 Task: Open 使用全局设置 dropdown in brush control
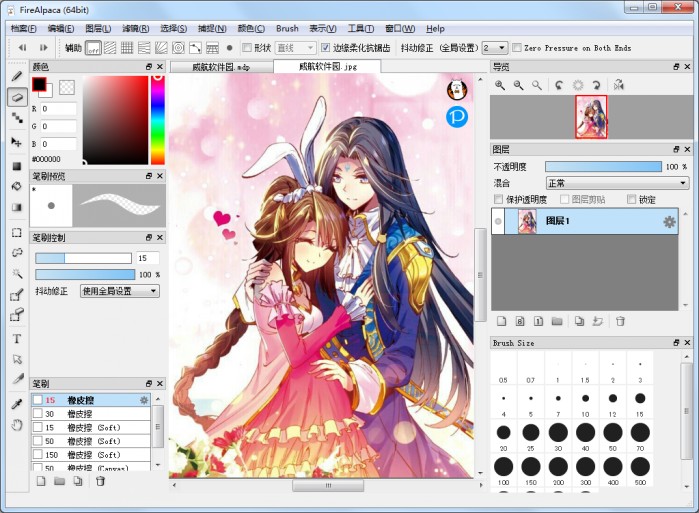tap(120, 291)
